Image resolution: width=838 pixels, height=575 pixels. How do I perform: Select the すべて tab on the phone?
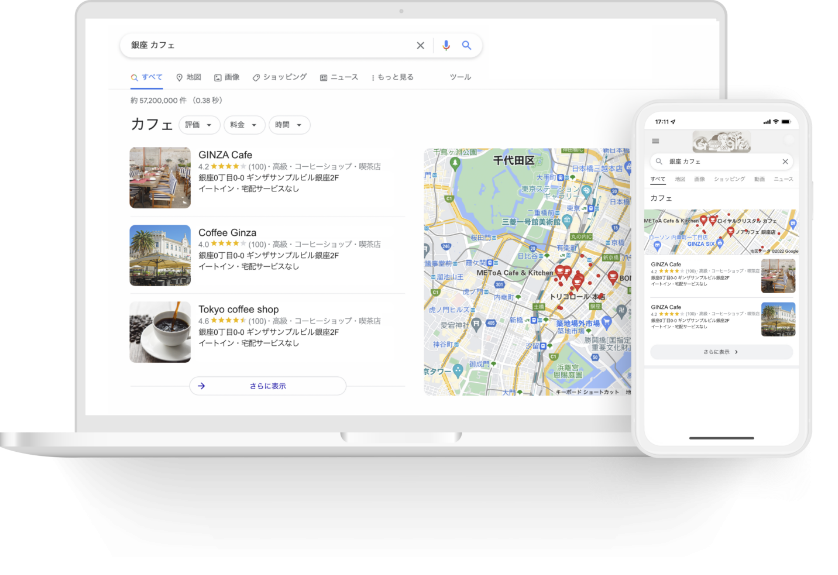click(658, 180)
